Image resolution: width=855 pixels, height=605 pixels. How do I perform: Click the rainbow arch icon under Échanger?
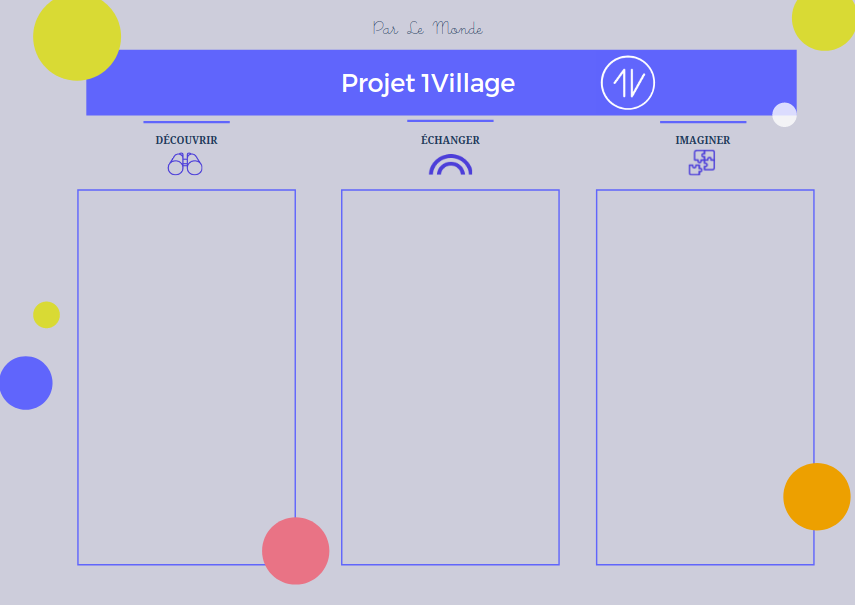pos(450,165)
